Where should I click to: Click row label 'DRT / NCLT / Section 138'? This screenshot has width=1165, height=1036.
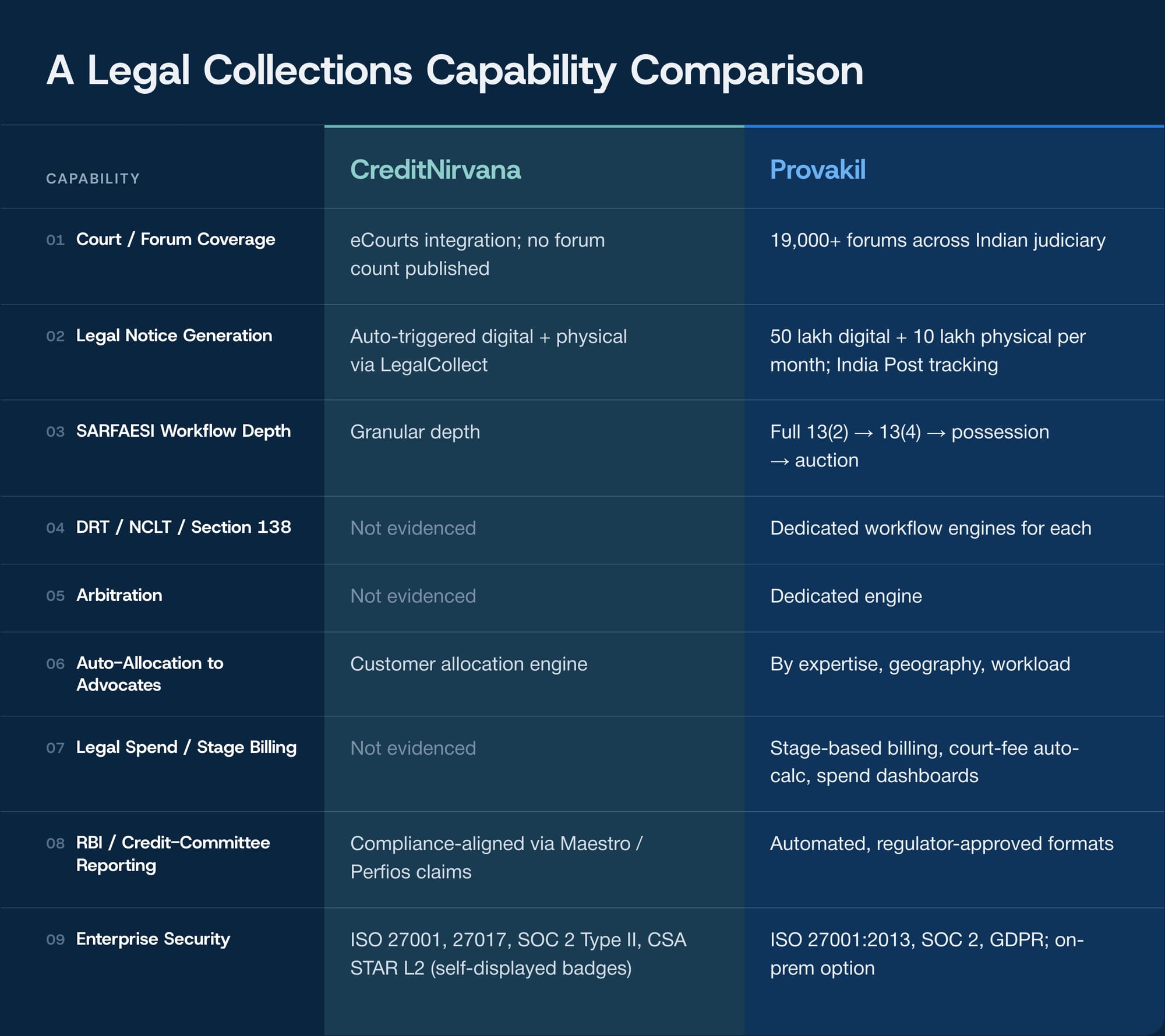coord(183,527)
